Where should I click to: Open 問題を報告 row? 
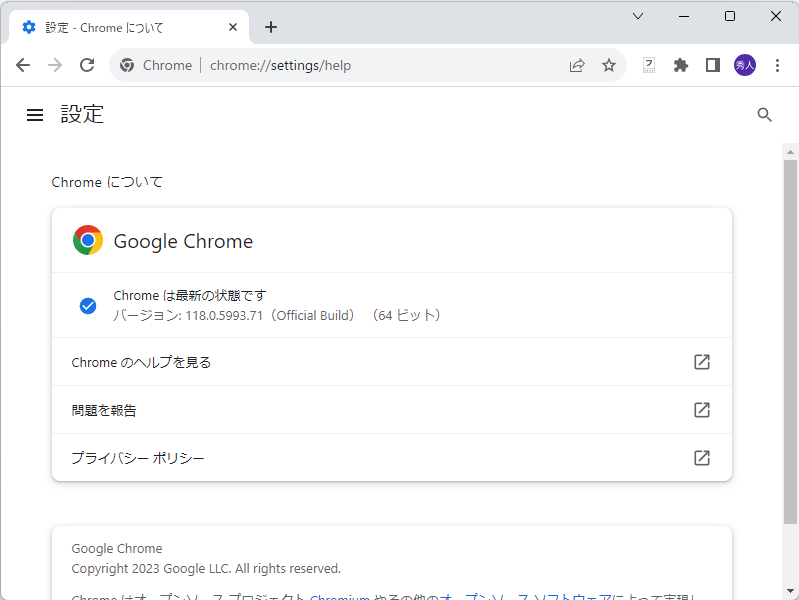[392, 410]
